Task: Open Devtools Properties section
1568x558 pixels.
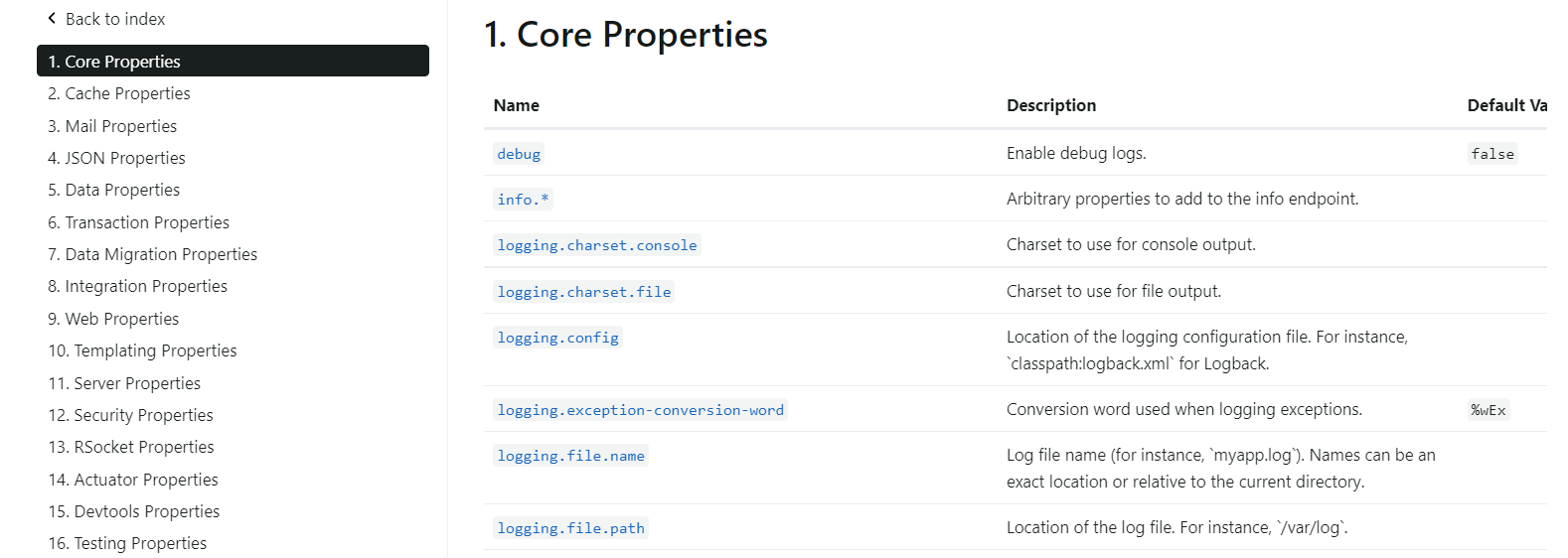Action: (134, 511)
